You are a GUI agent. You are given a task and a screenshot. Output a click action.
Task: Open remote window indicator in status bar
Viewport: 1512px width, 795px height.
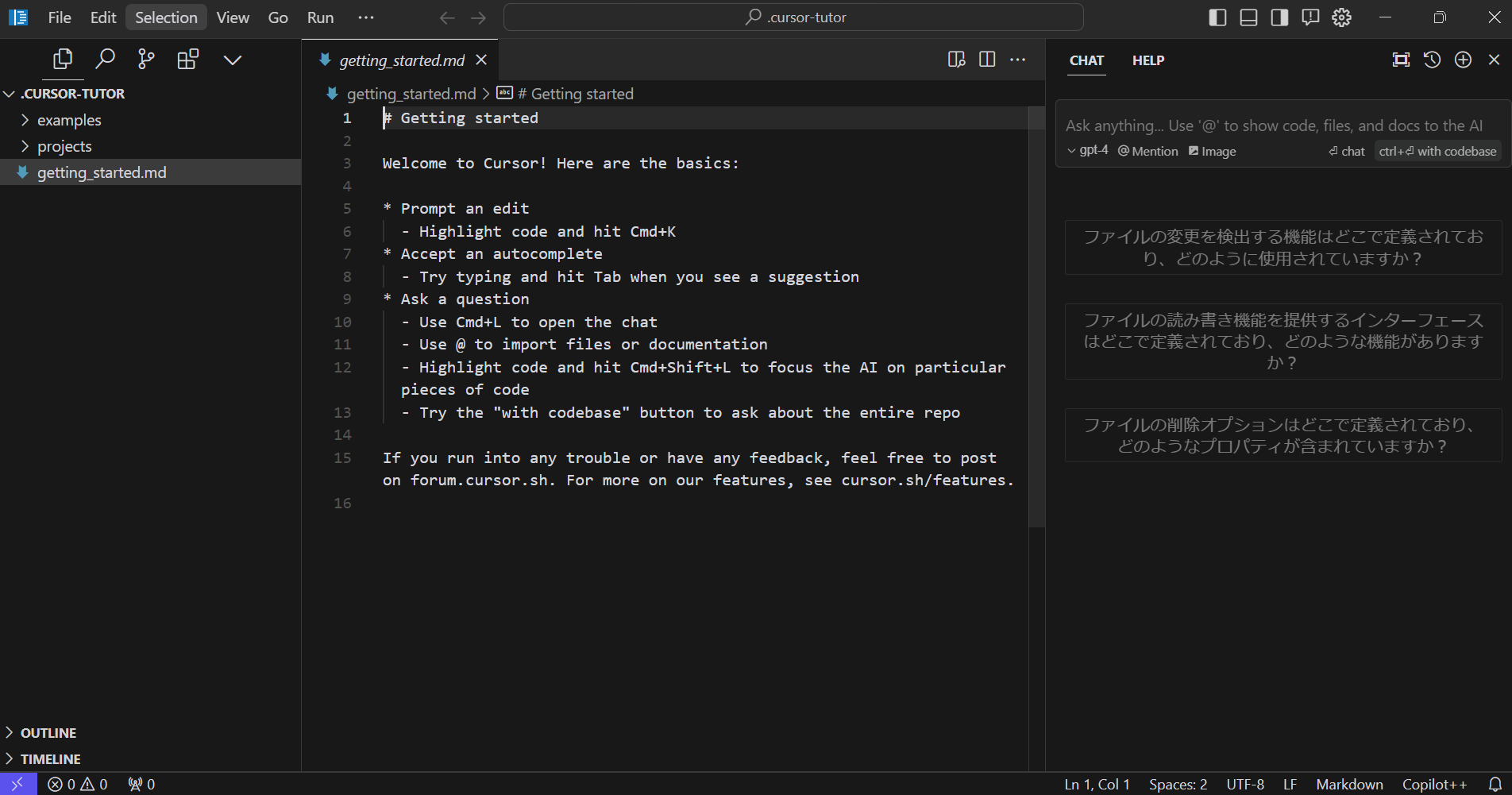(18, 784)
